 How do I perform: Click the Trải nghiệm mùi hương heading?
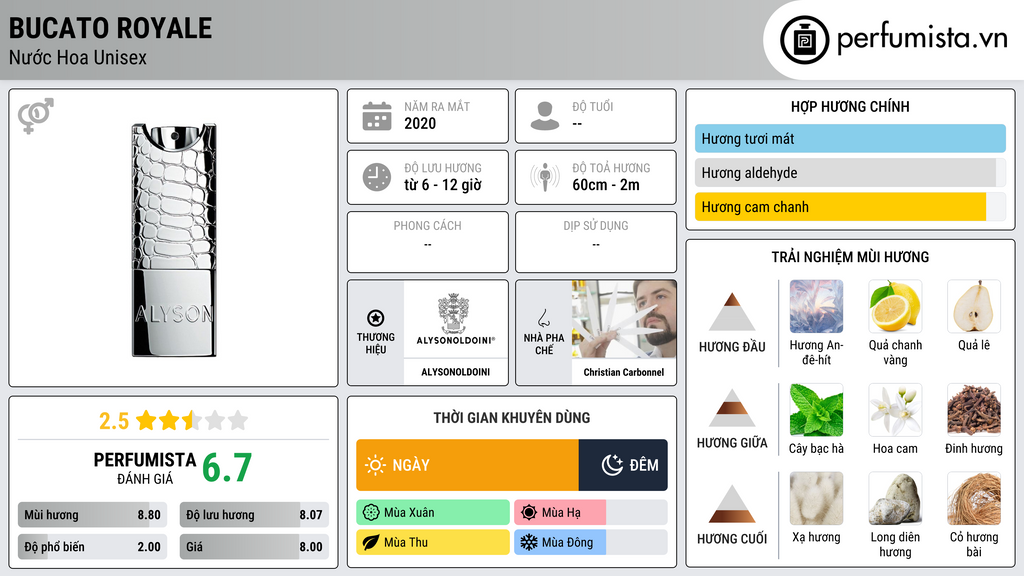[850, 257]
